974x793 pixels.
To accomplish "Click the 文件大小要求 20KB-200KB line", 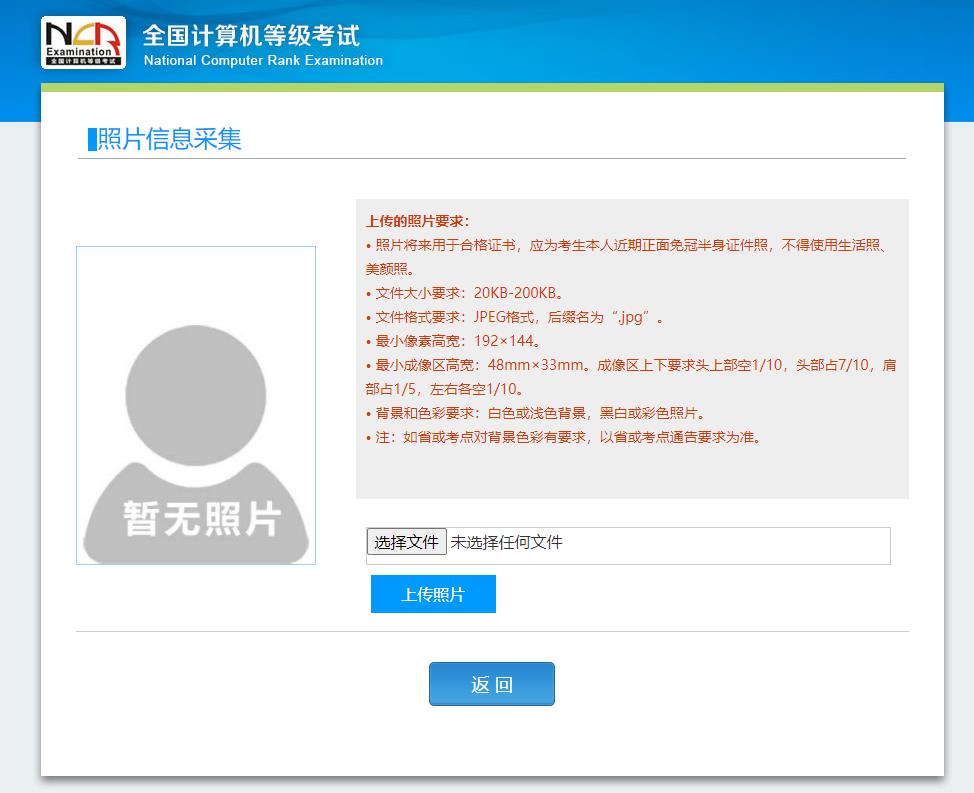I will (x=465, y=293).
